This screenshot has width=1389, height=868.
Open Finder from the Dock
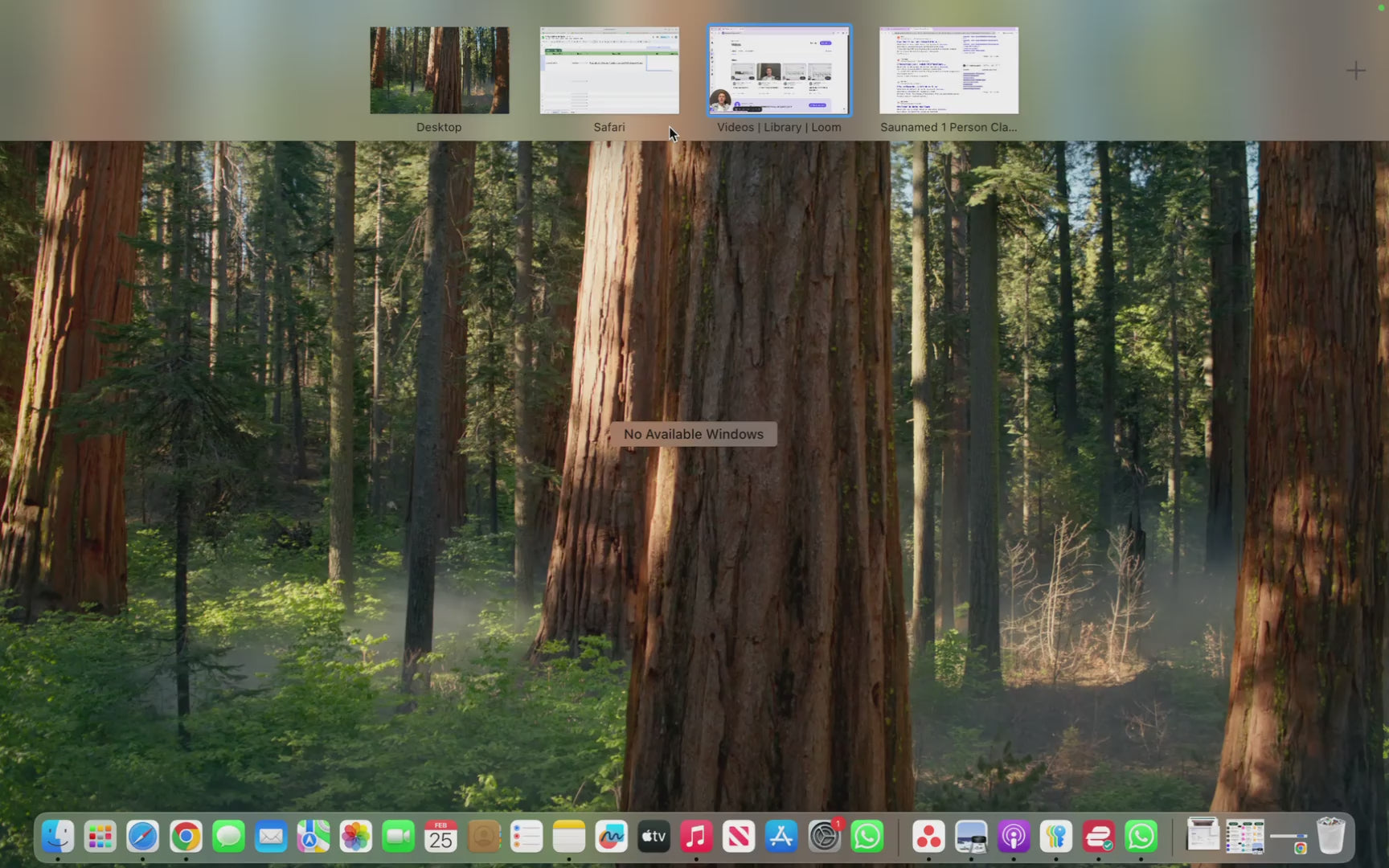point(58,837)
